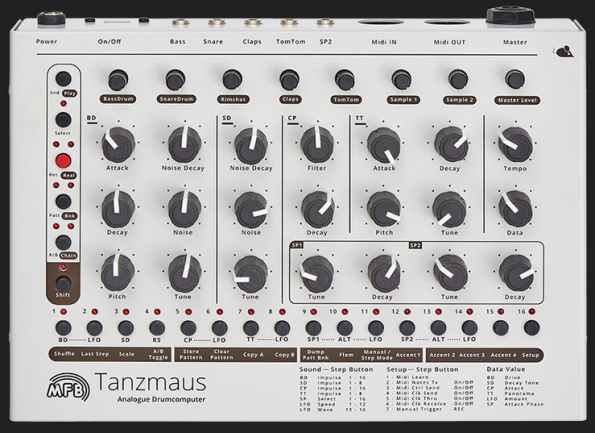Screen dimensions: 595x433
Task: Click the SP1 Decay knob
Action: [384, 273]
